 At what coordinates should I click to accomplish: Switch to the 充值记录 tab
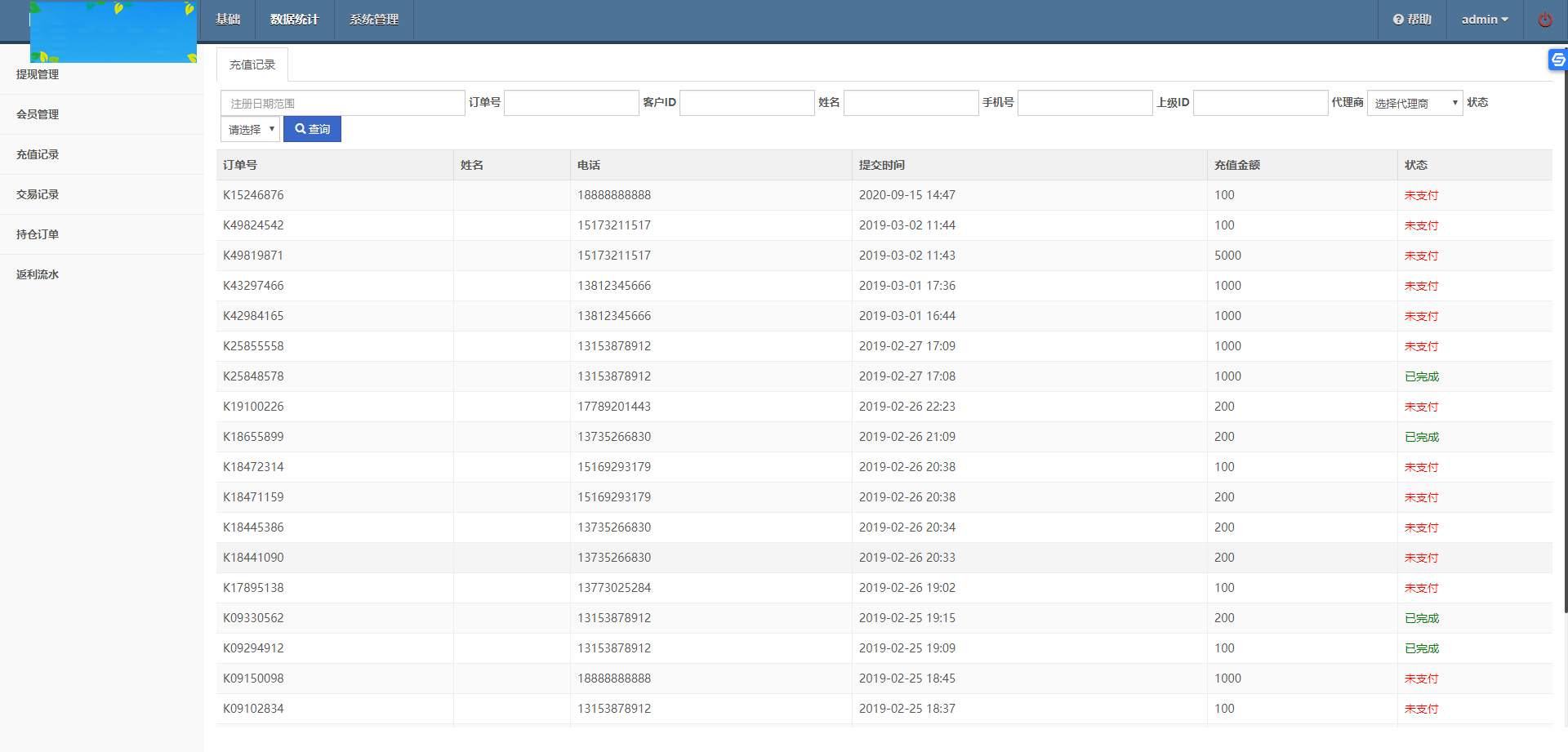[252, 64]
